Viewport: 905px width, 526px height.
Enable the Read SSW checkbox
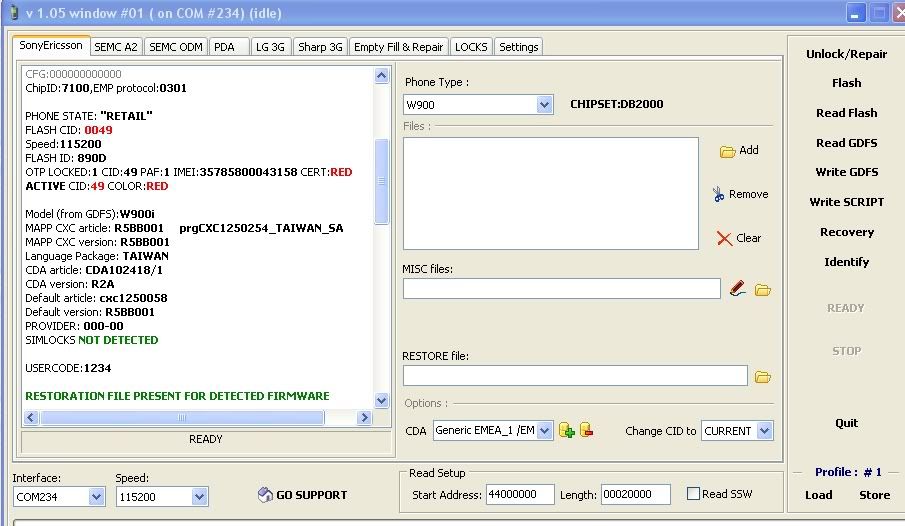(x=693, y=494)
